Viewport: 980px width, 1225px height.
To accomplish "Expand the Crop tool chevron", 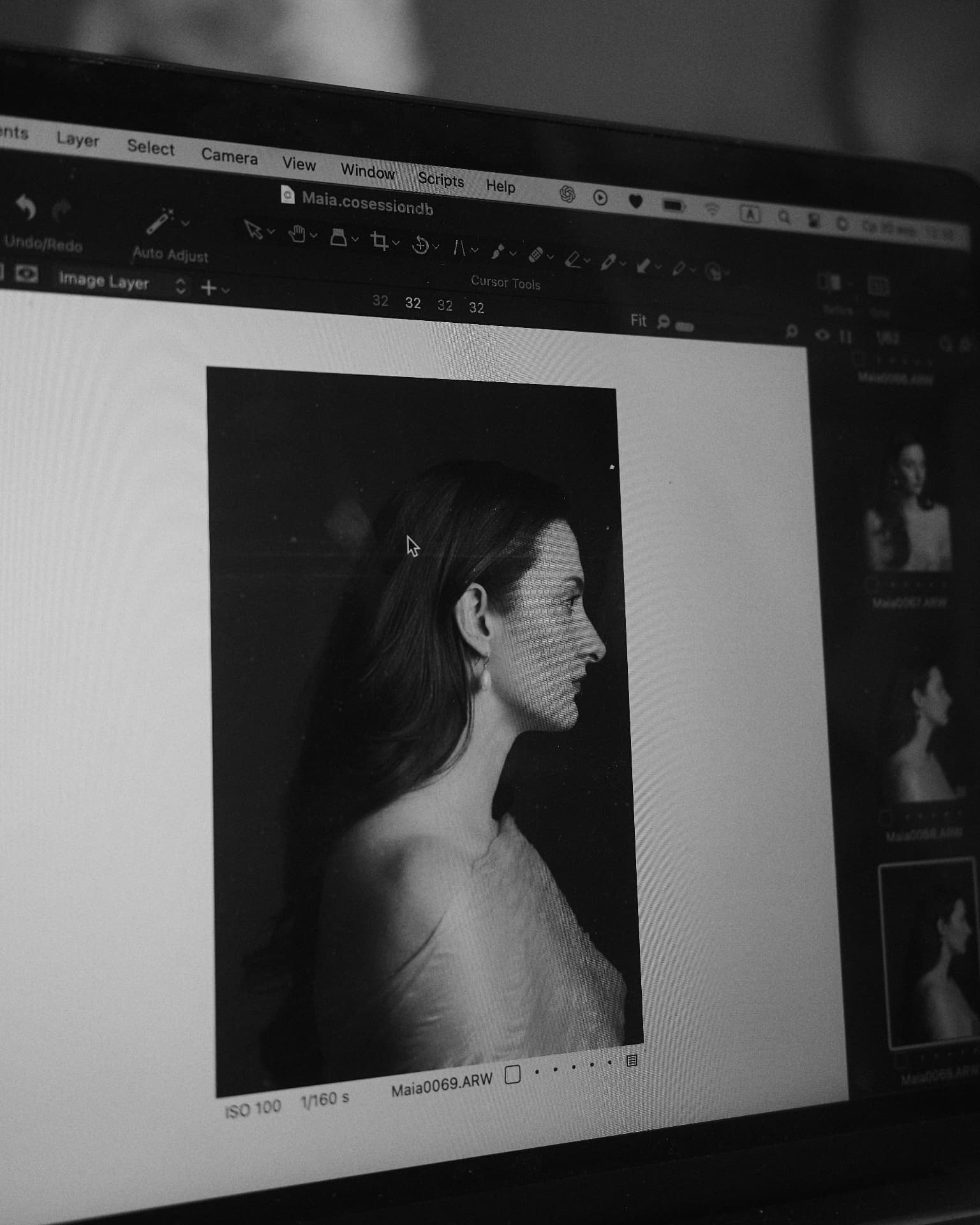I will coord(396,243).
